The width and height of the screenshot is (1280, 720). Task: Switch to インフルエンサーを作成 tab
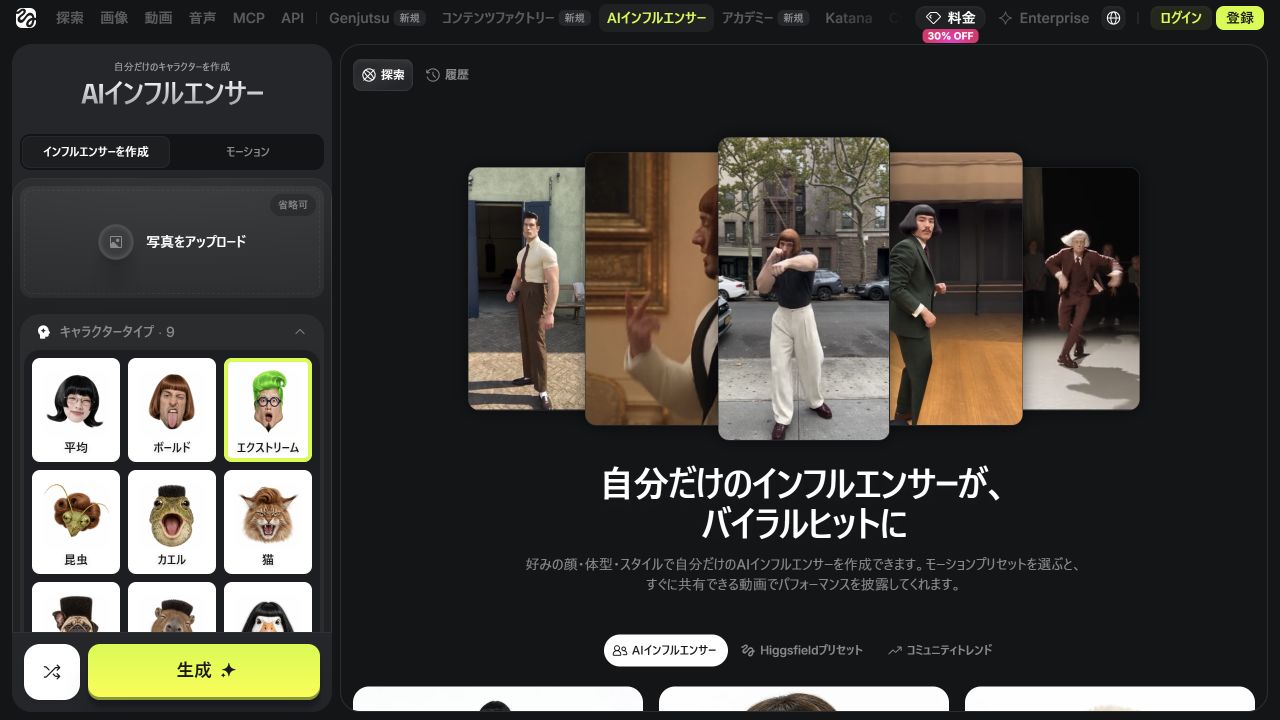point(96,152)
